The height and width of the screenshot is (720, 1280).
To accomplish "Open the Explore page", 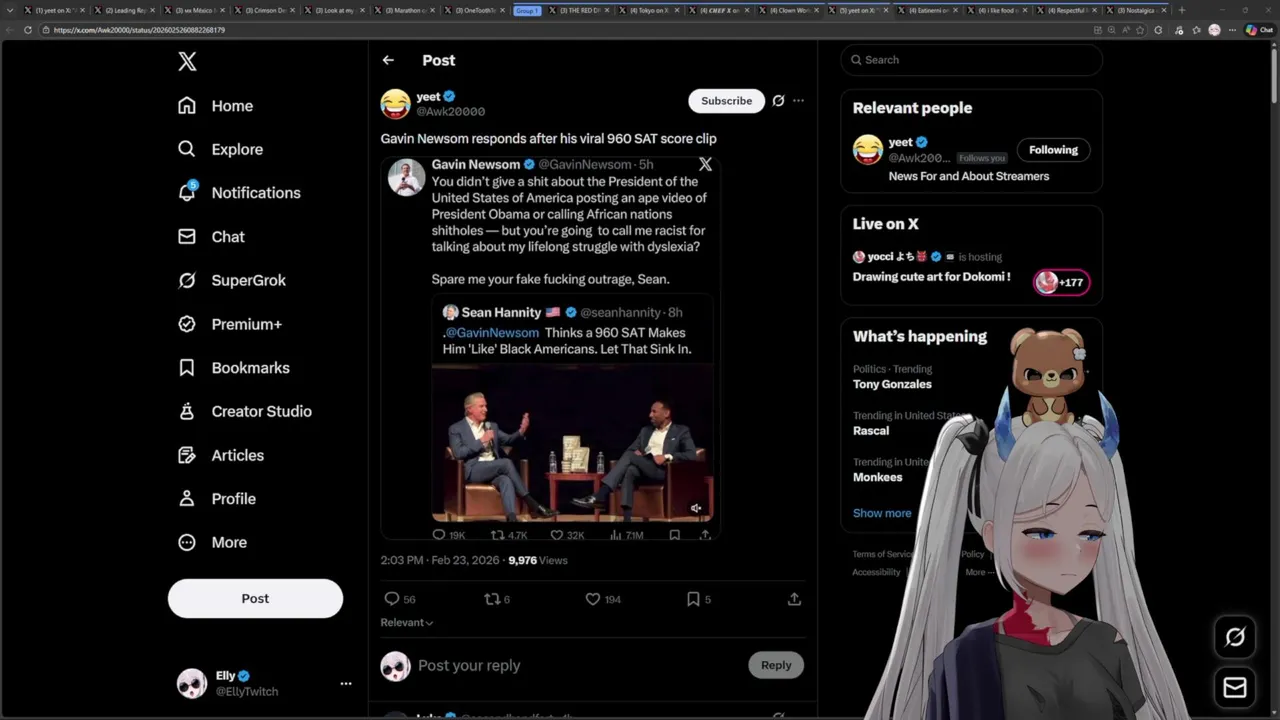I will pos(220,149).
